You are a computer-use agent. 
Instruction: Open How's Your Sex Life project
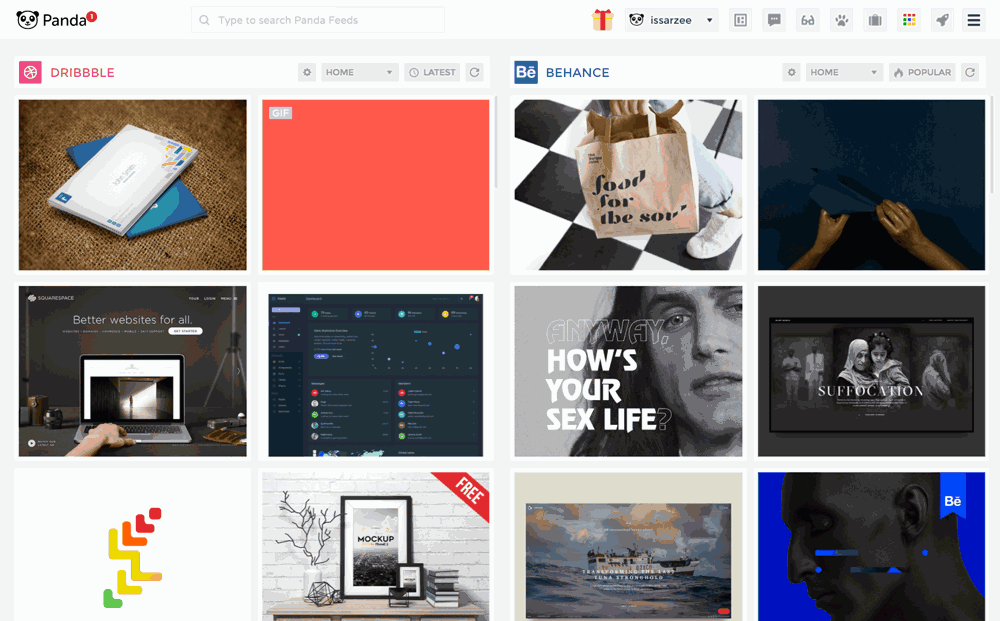coord(628,371)
